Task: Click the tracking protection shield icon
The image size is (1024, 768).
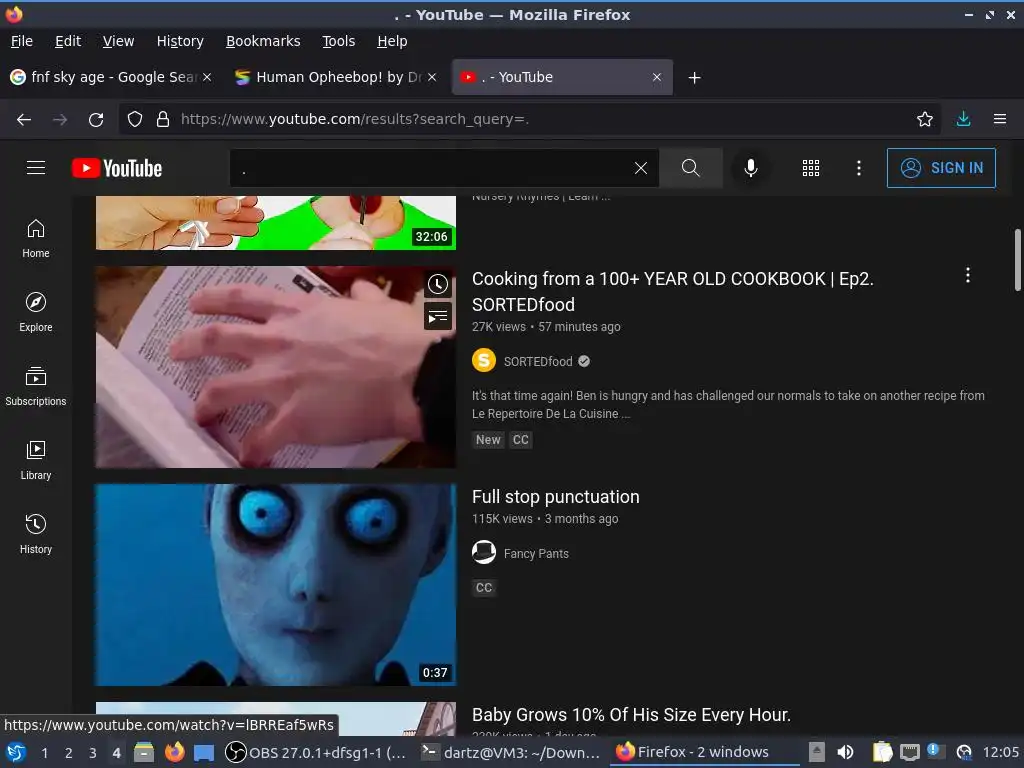Action: (135, 120)
